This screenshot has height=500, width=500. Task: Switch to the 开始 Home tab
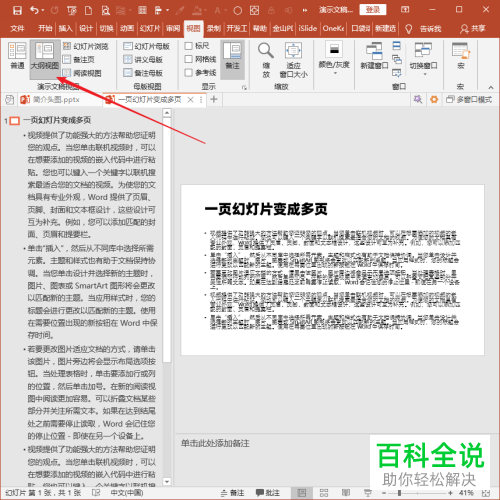45,28
